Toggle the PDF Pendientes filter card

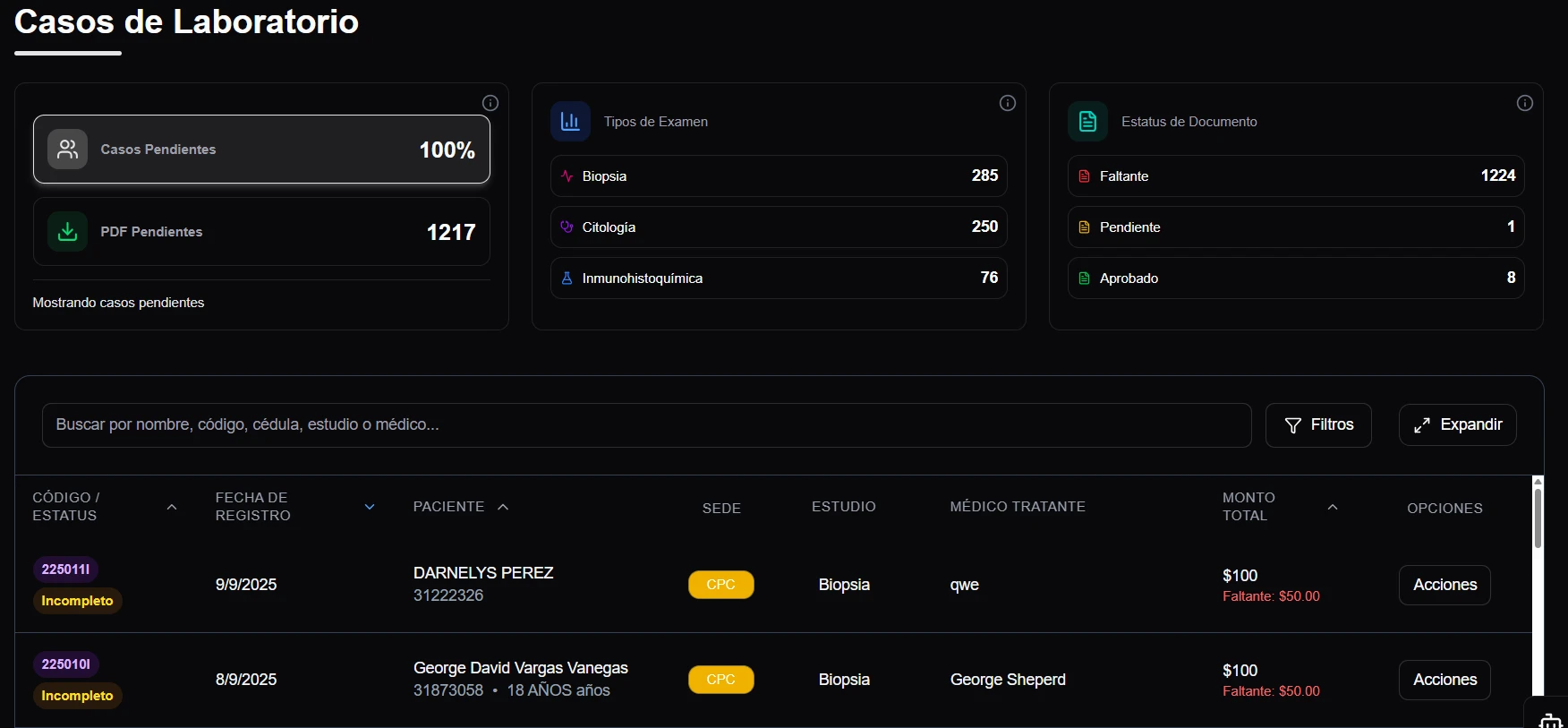point(261,232)
